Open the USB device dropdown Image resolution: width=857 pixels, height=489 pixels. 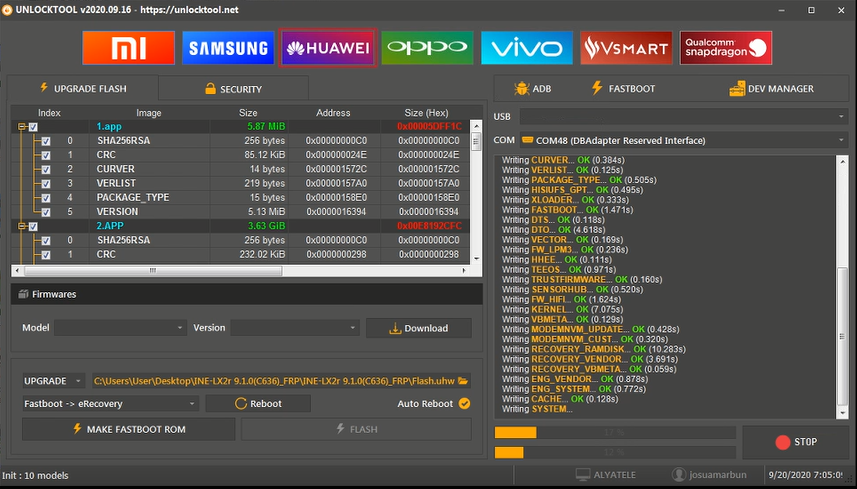pos(683,116)
